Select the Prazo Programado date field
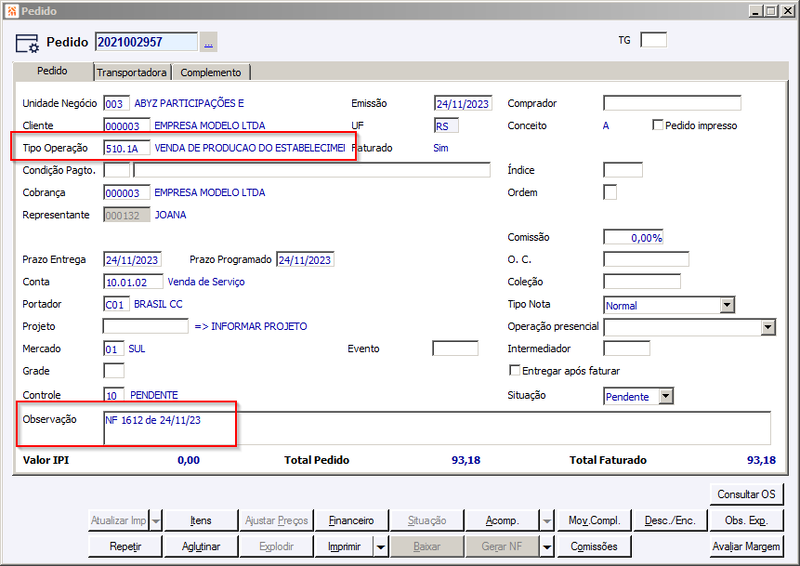 tap(305, 260)
